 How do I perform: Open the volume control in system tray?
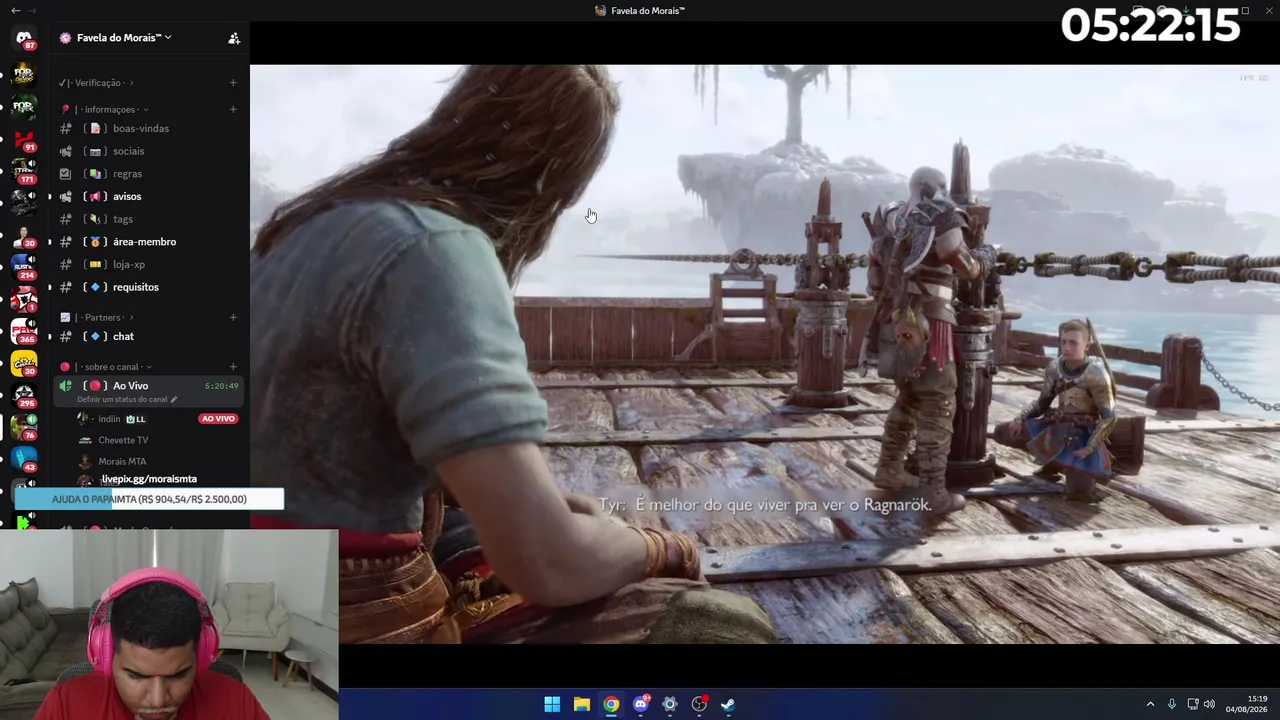point(1209,704)
